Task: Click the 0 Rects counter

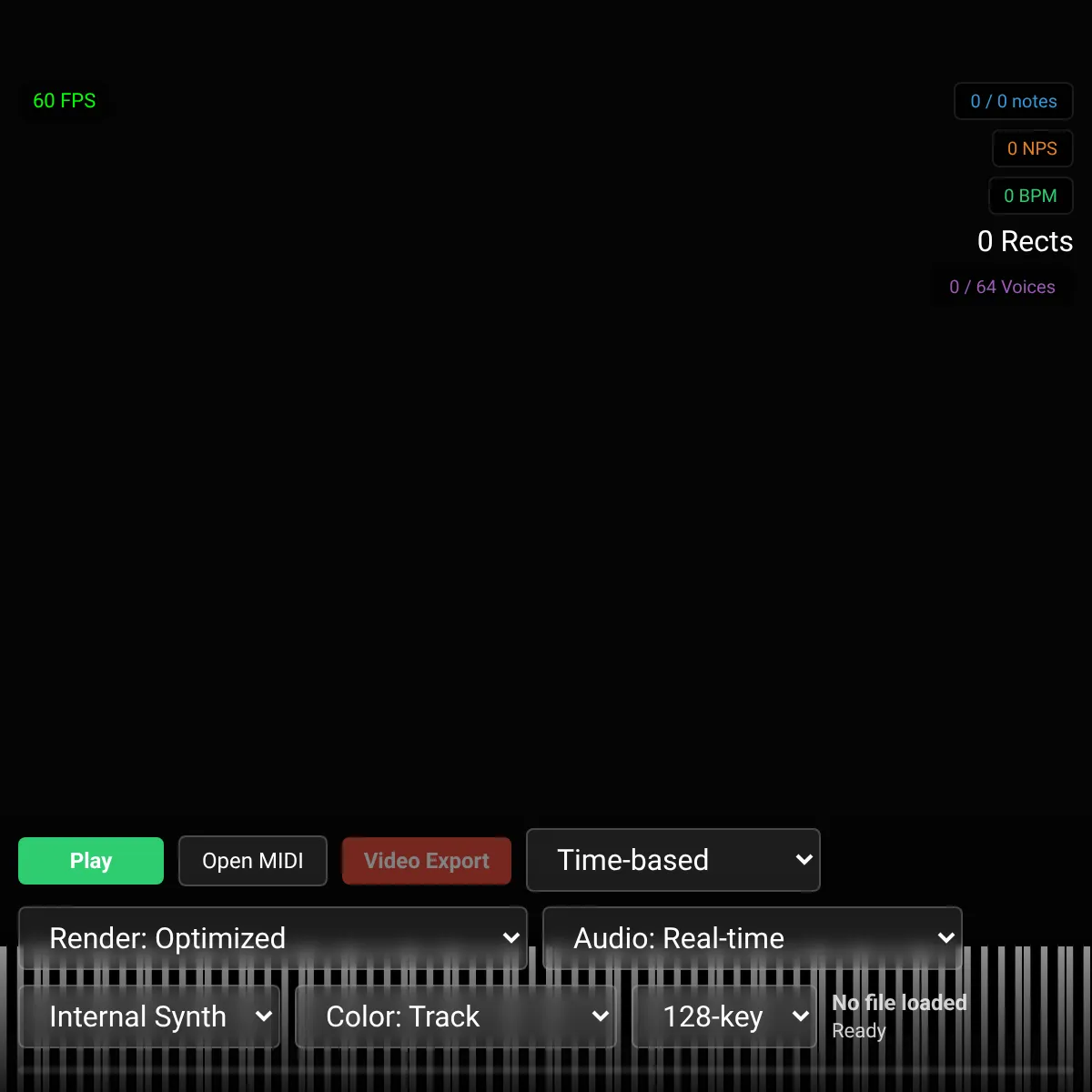Action: click(x=1025, y=241)
